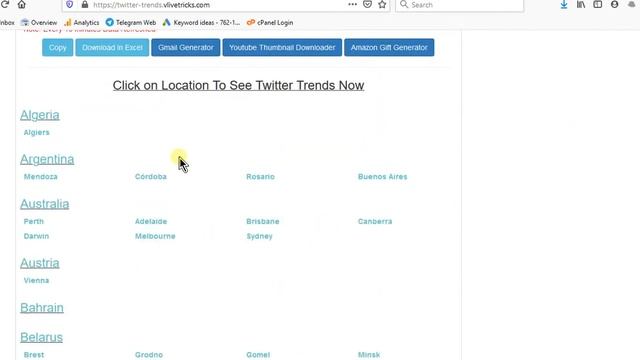The width and height of the screenshot is (640, 360).
Task: Open Amazon Gift Generator button
Action: tap(389, 47)
